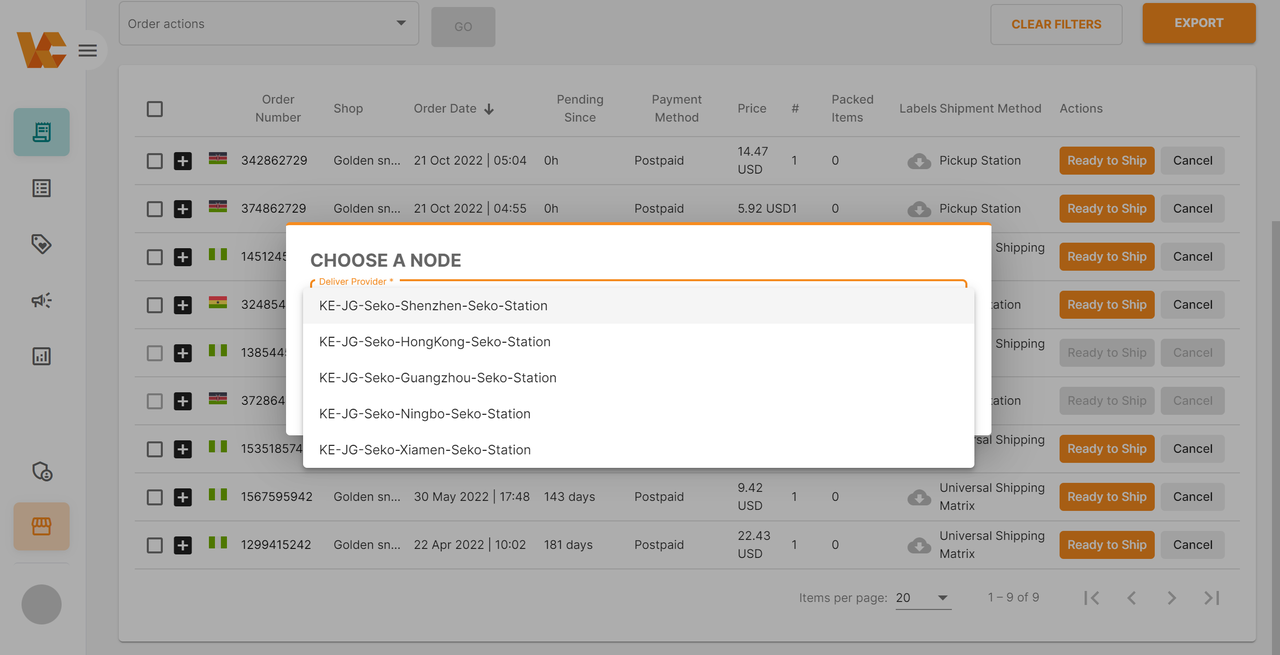Check the box for order starting 153518574
Screen dimensions: 1280x655
[x=155, y=449]
